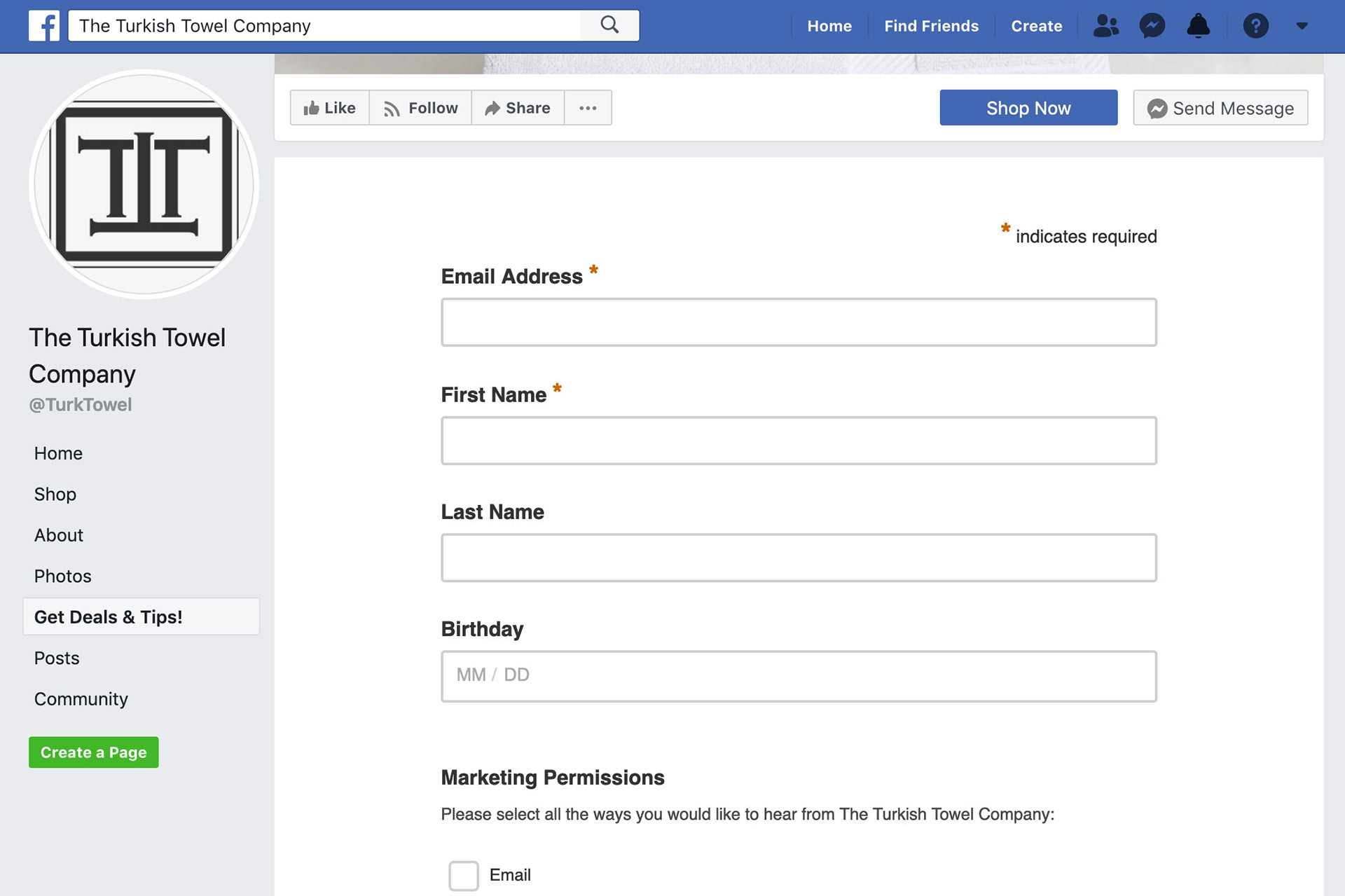Click the page name The Turkish Towel Company

click(x=127, y=356)
